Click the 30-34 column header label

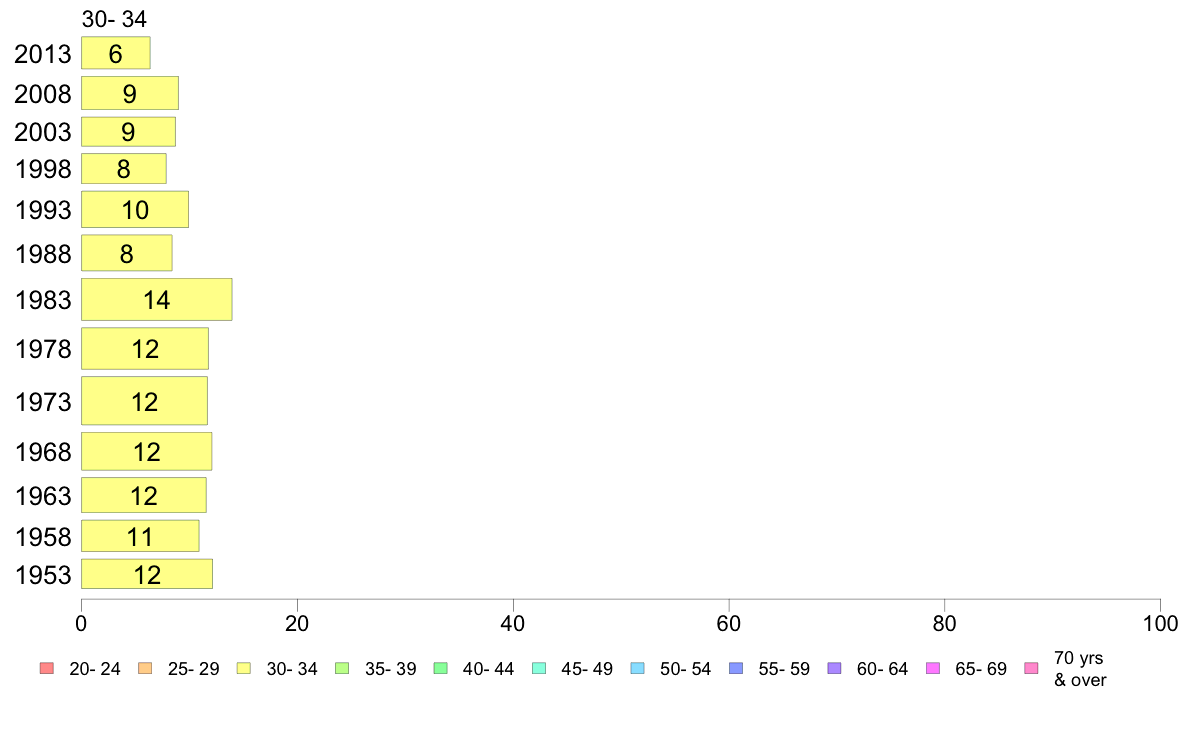pyautogui.click(x=115, y=18)
